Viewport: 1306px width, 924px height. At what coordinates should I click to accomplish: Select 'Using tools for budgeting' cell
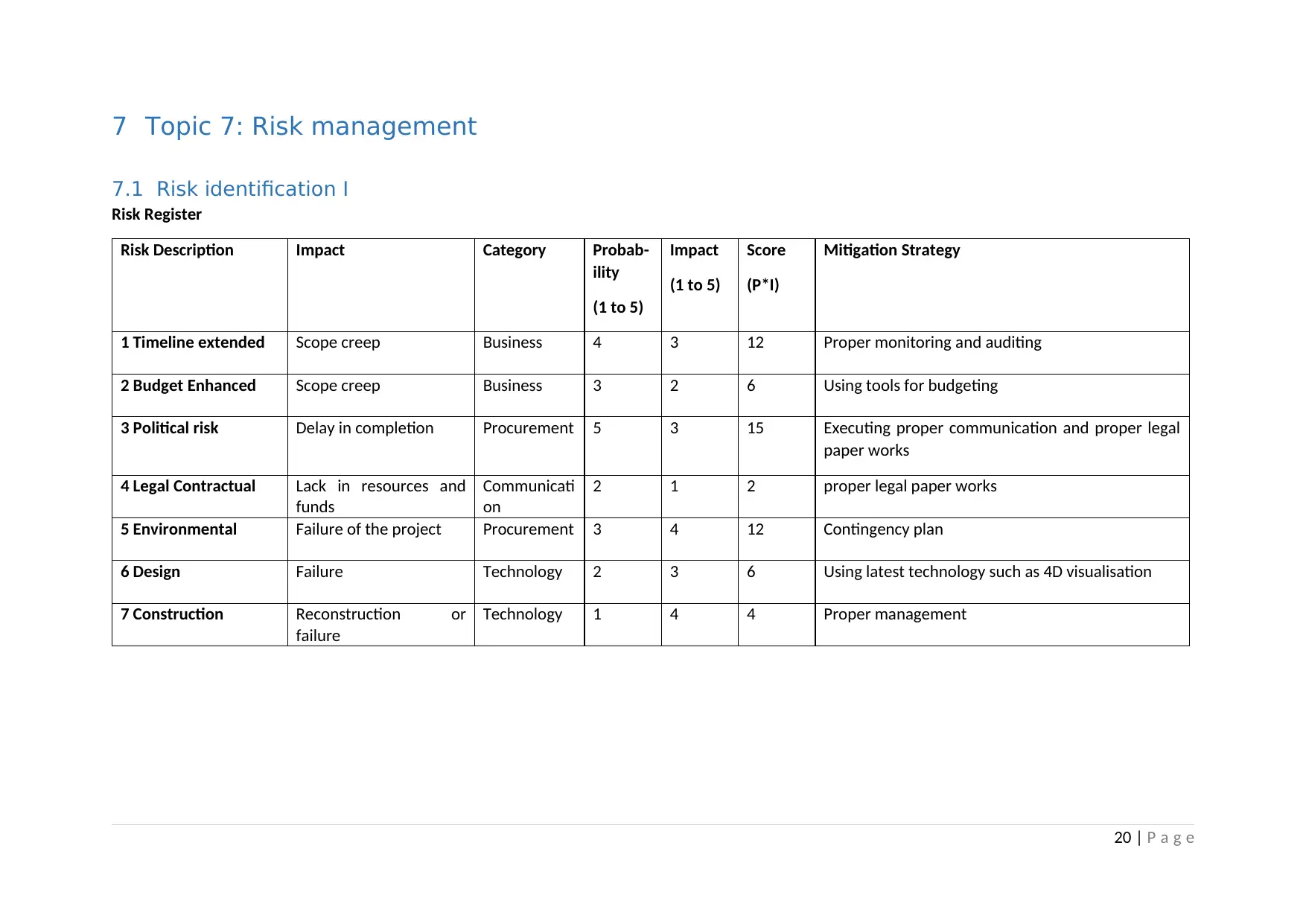click(x=1002, y=395)
